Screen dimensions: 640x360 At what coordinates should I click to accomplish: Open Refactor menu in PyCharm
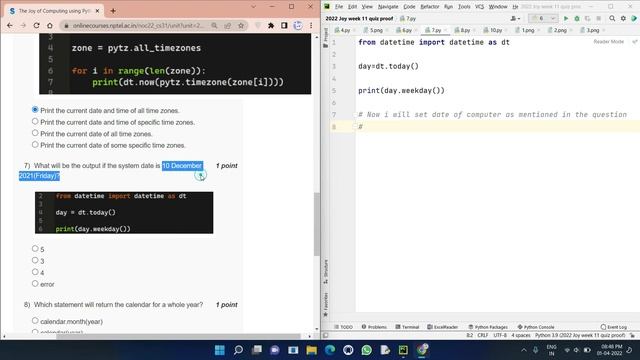(x=430, y=7)
